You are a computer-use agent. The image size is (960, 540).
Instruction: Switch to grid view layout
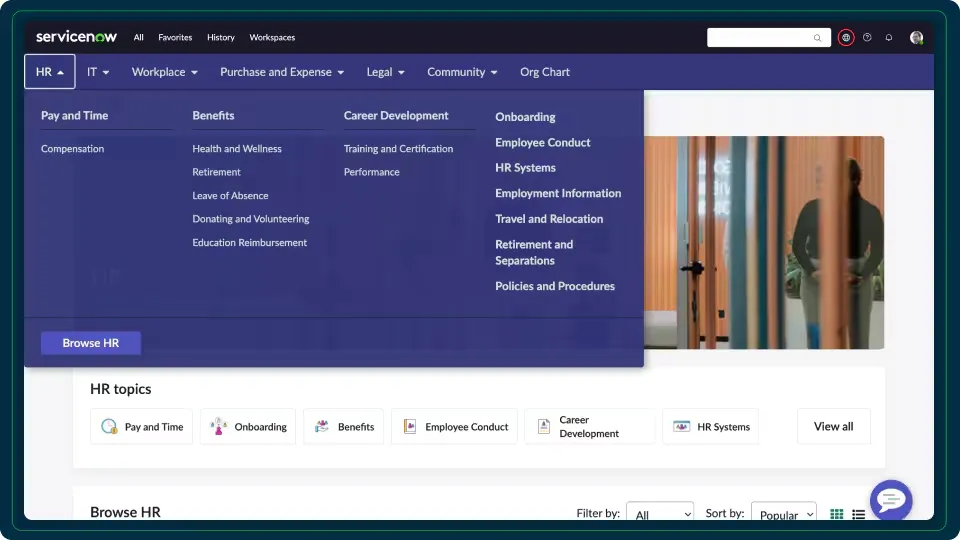pyautogui.click(x=837, y=514)
